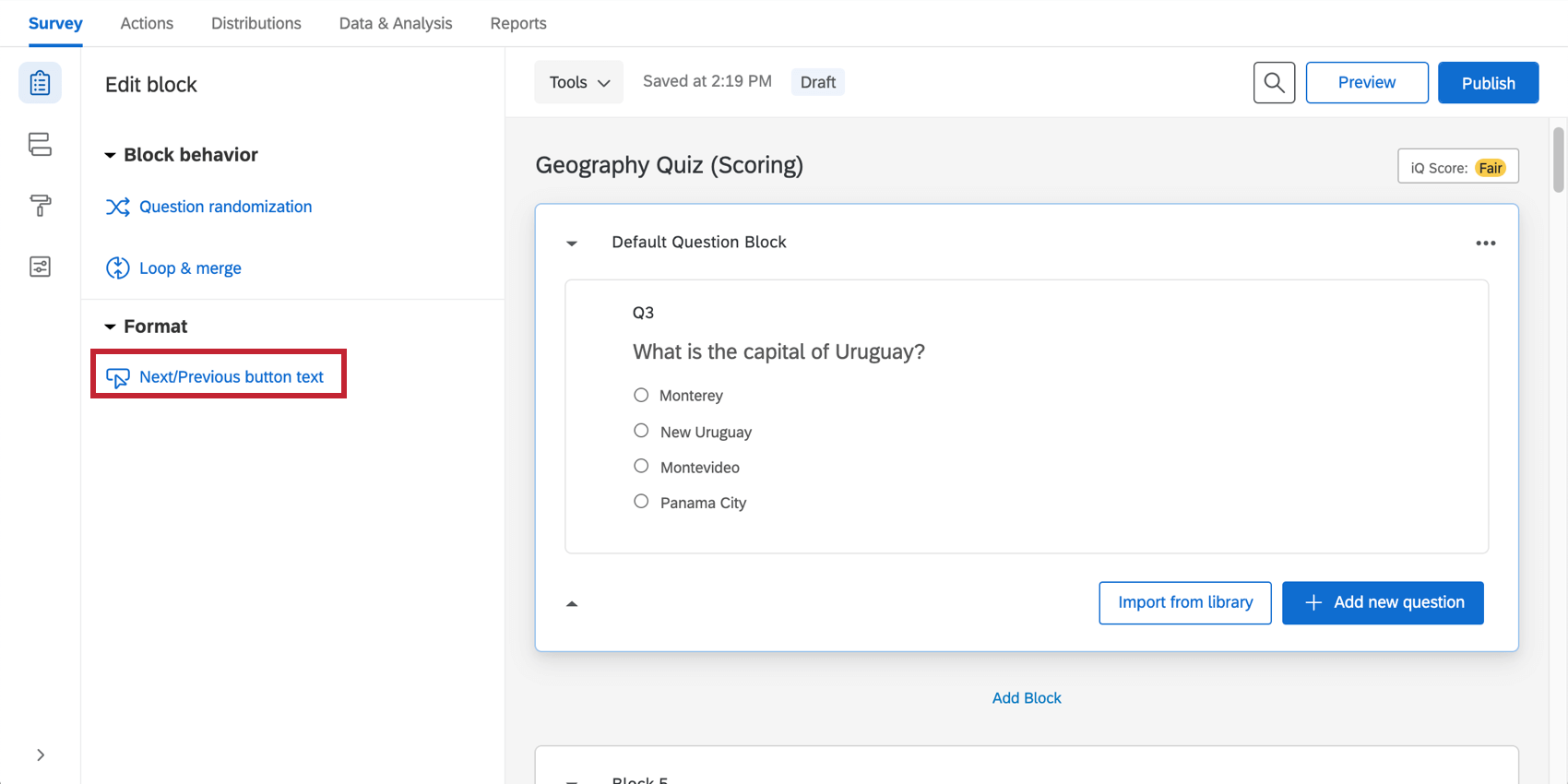This screenshot has width=1568, height=784.
Task: Open the Tools dropdown
Action: (578, 81)
